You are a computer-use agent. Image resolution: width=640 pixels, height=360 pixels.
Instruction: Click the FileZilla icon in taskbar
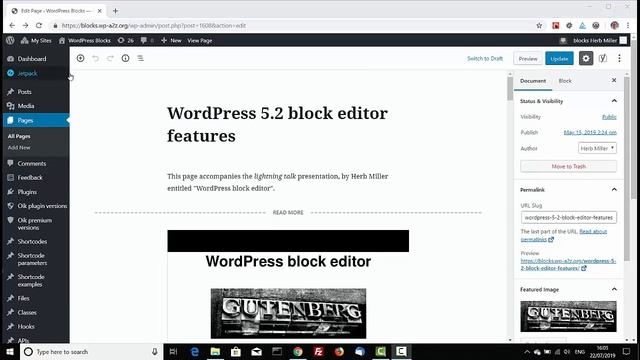point(318,352)
